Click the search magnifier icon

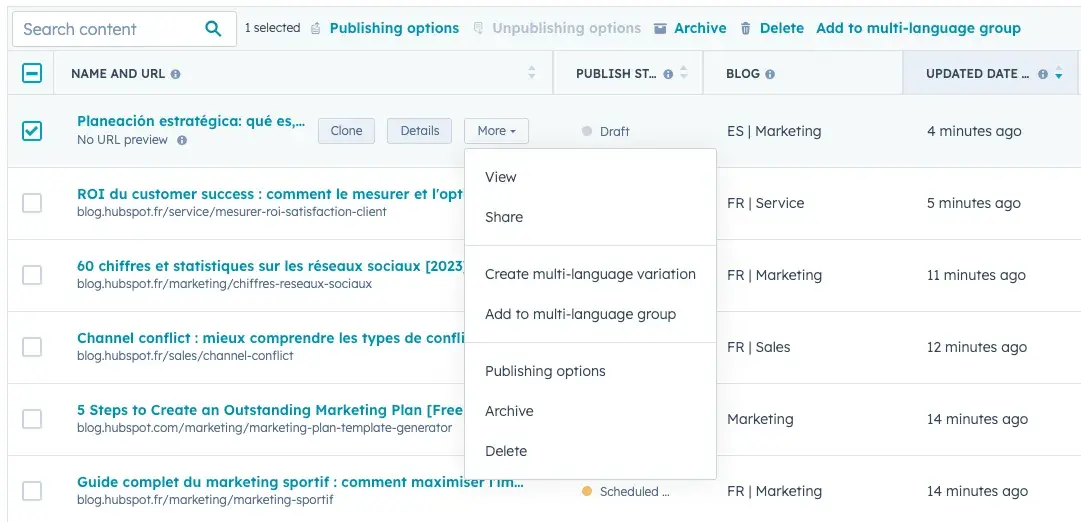[x=213, y=29]
